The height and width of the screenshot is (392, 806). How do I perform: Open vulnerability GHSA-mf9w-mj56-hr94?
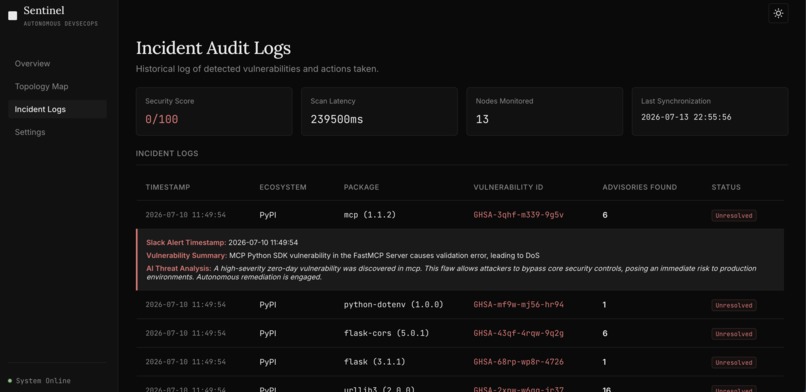click(x=518, y=305)
